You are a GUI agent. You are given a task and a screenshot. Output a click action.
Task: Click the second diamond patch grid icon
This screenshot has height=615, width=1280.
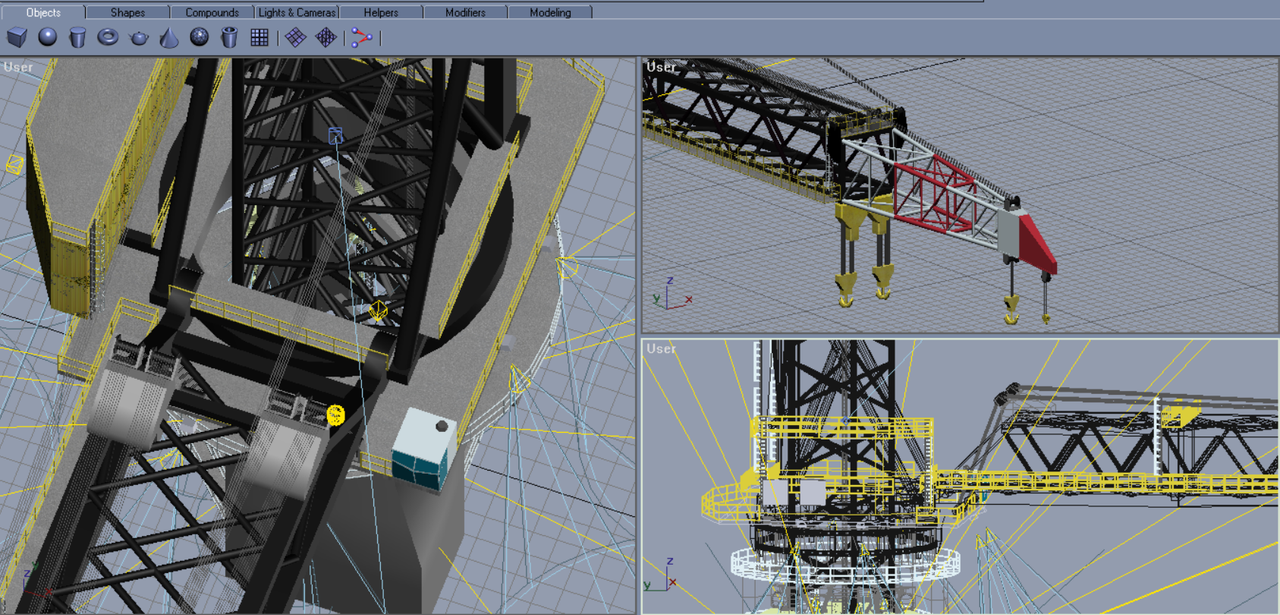click(x=325, y=38)
